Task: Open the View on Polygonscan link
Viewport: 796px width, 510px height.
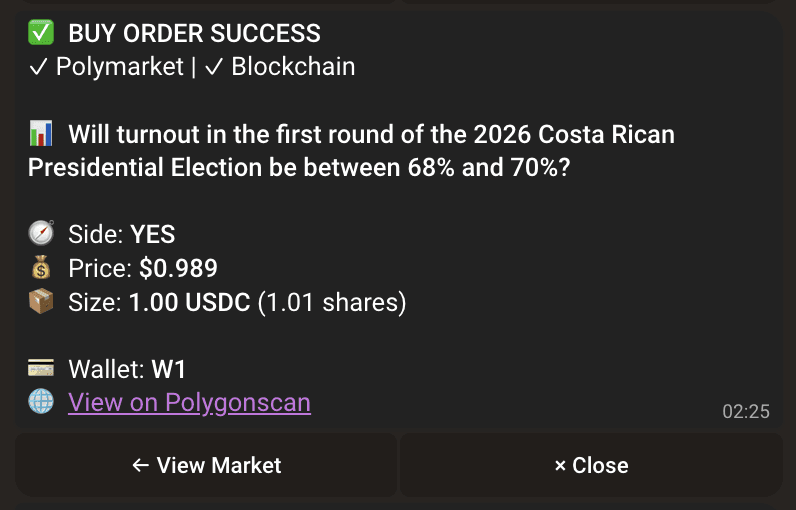Action: pyautogui.click(x=189, y=402)
